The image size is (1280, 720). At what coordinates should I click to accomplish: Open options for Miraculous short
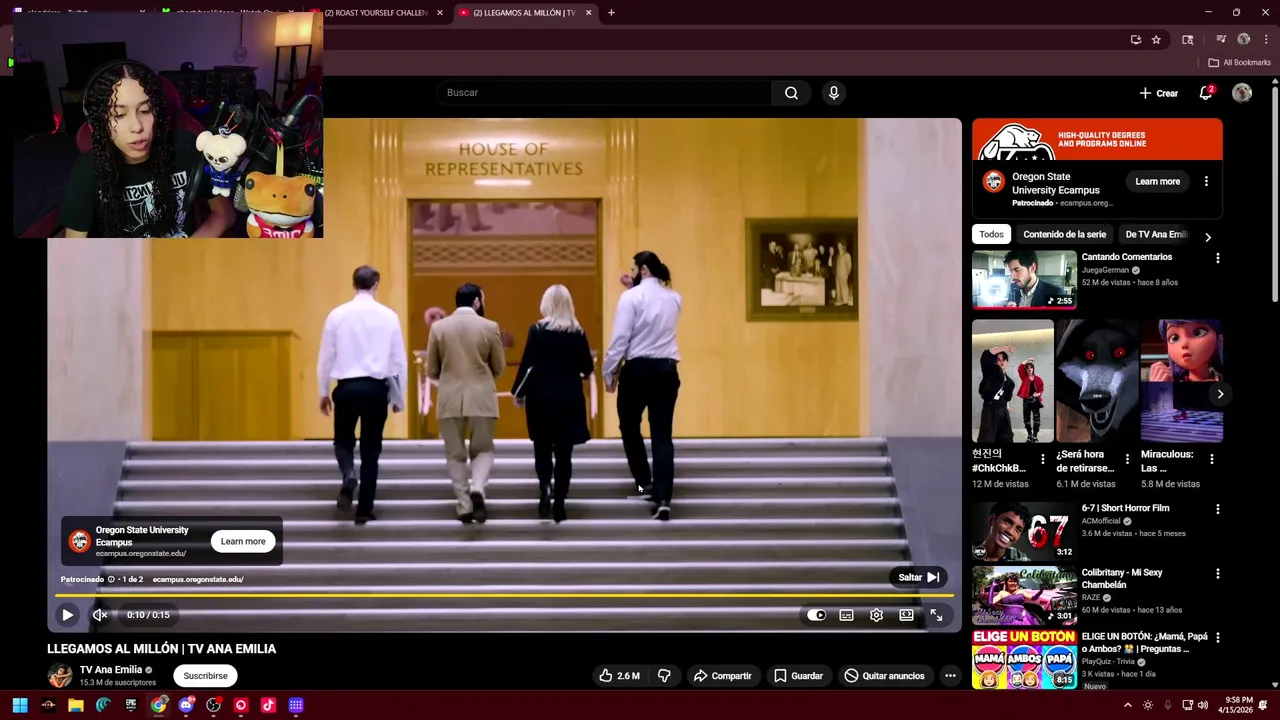1211,459
